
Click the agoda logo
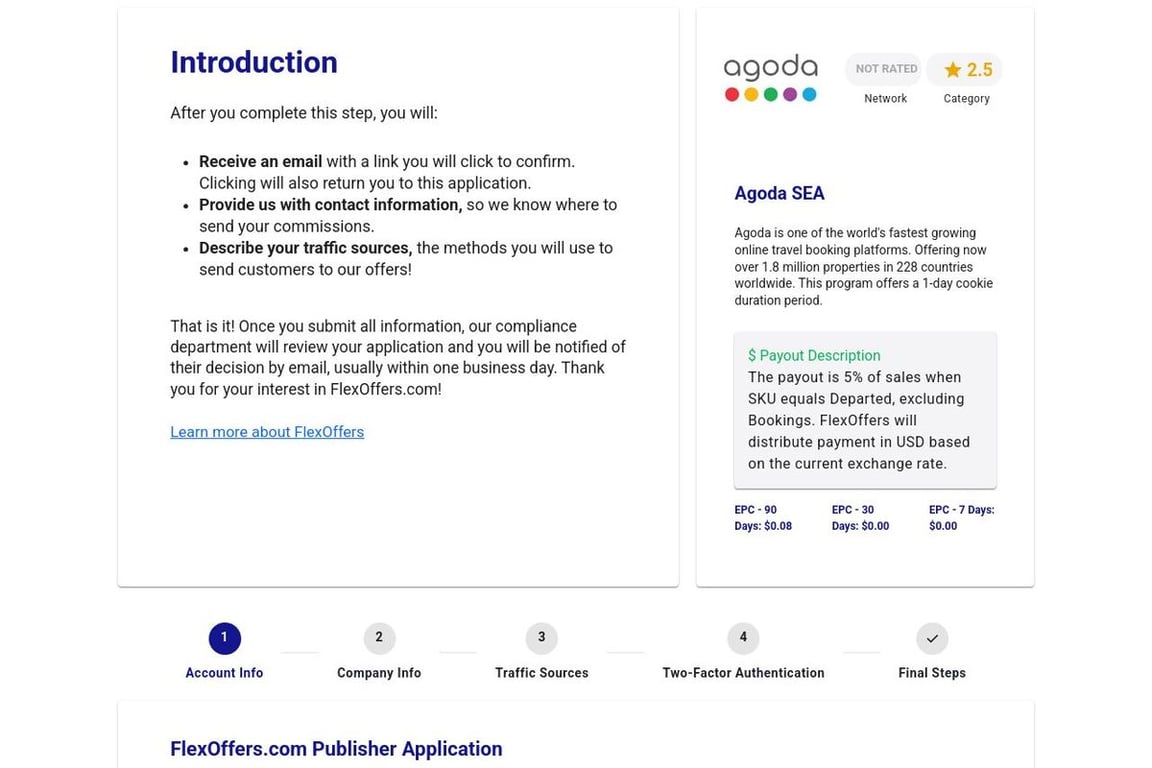pos(770,68)
